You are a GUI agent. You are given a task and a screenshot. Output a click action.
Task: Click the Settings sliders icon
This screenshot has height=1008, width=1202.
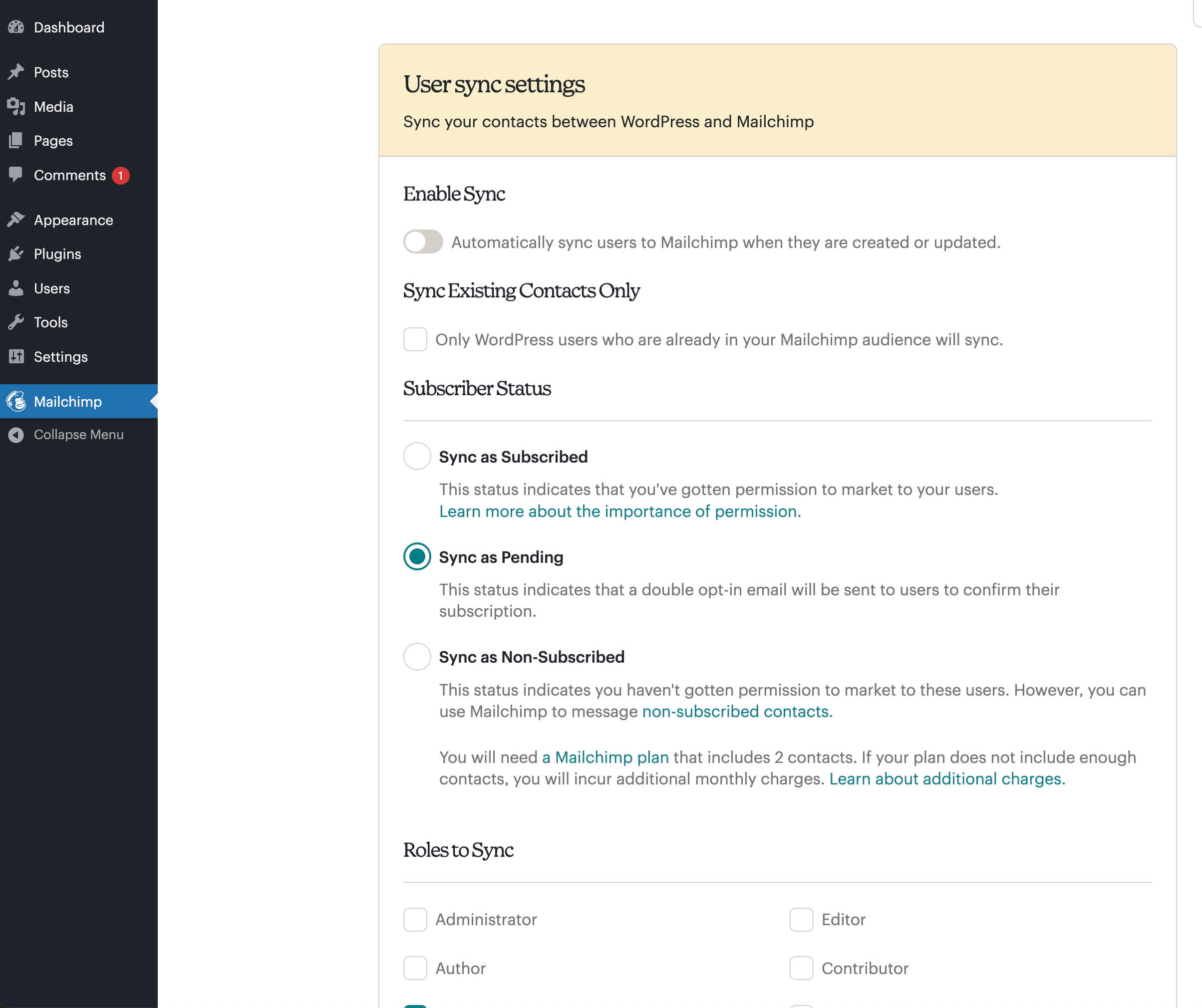16,356
